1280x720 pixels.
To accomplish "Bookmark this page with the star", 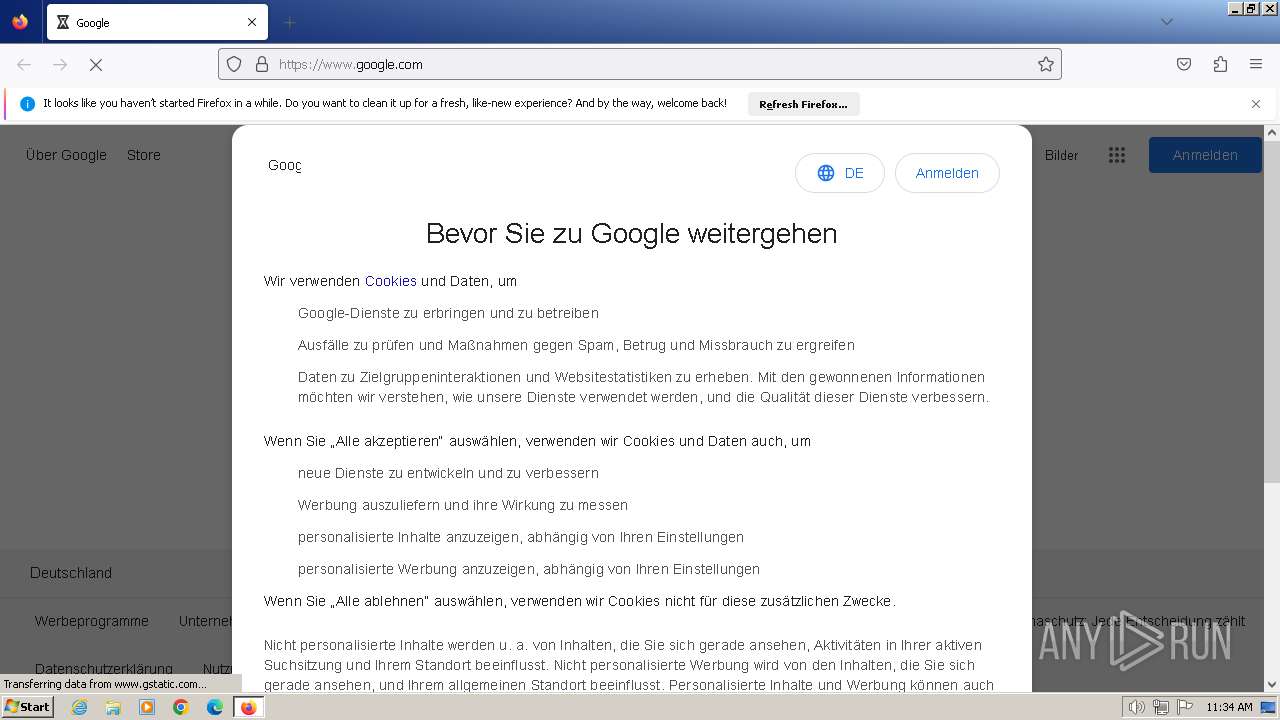I will [x=1046, y=64].
